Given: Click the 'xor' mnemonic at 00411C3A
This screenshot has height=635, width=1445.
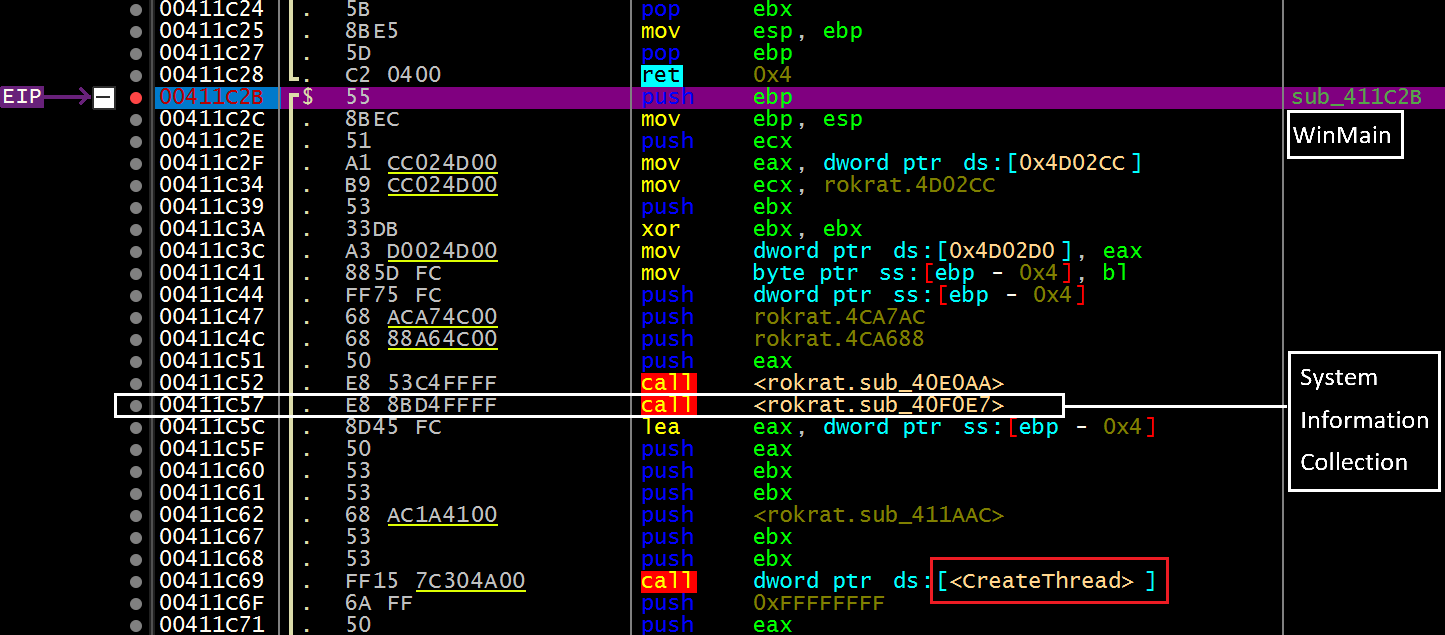Looking at the screenshot, I should (660, 229).
